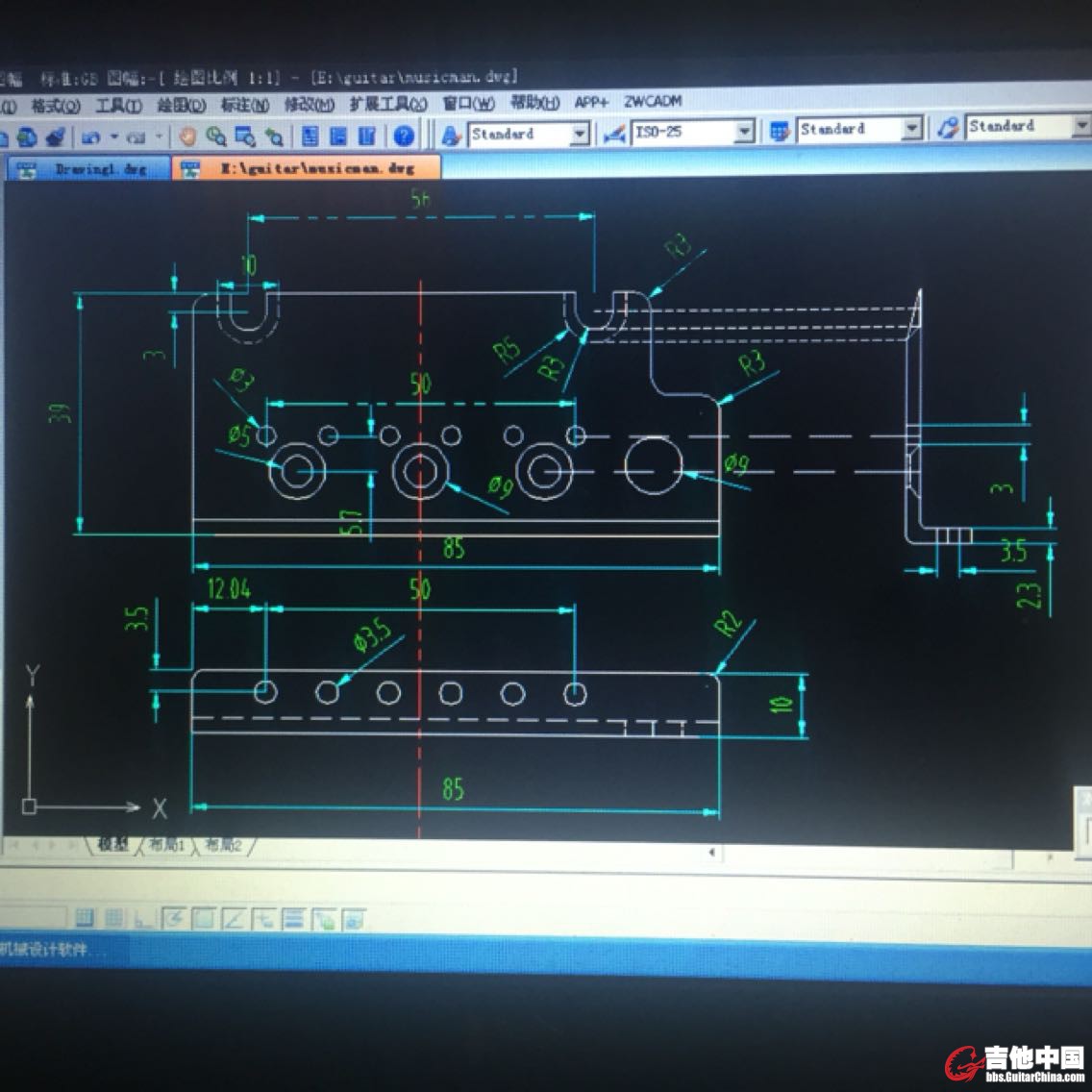This screenshot has height=1092, width=1092.
Task: Toggle snap mode in status bar
Action: pyautogui.click(x=85, y=918)
